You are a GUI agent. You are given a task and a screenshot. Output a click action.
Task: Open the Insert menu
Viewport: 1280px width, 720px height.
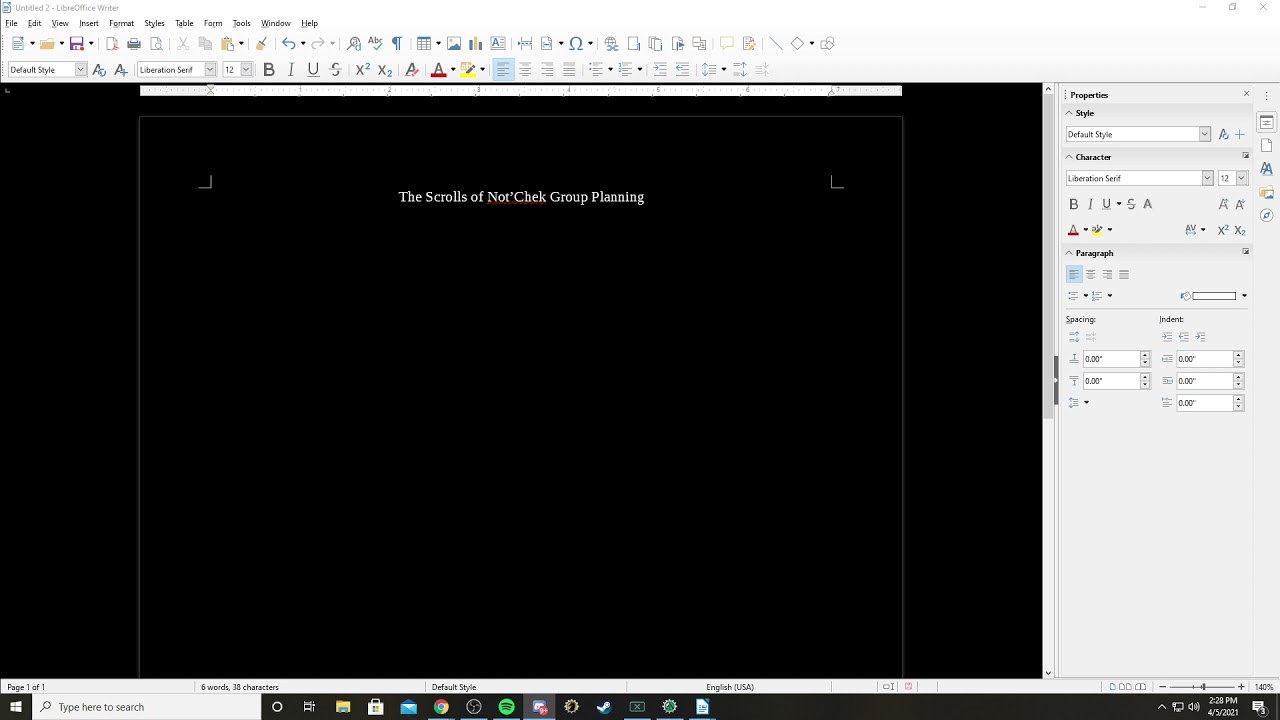(89, 23)
